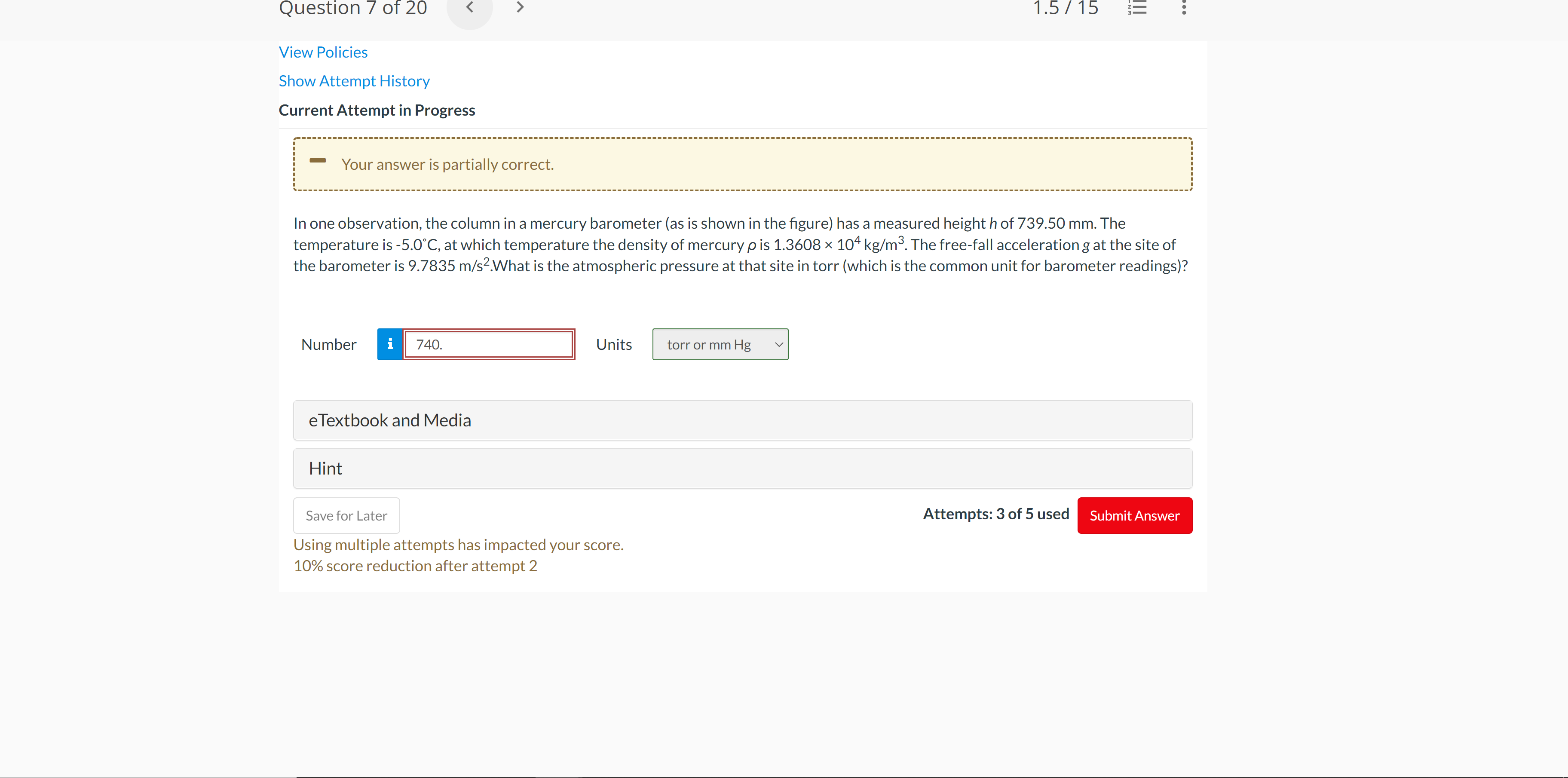Click the minus icon in feedback banner
The image size is (1568, 778).
[318, 161]
